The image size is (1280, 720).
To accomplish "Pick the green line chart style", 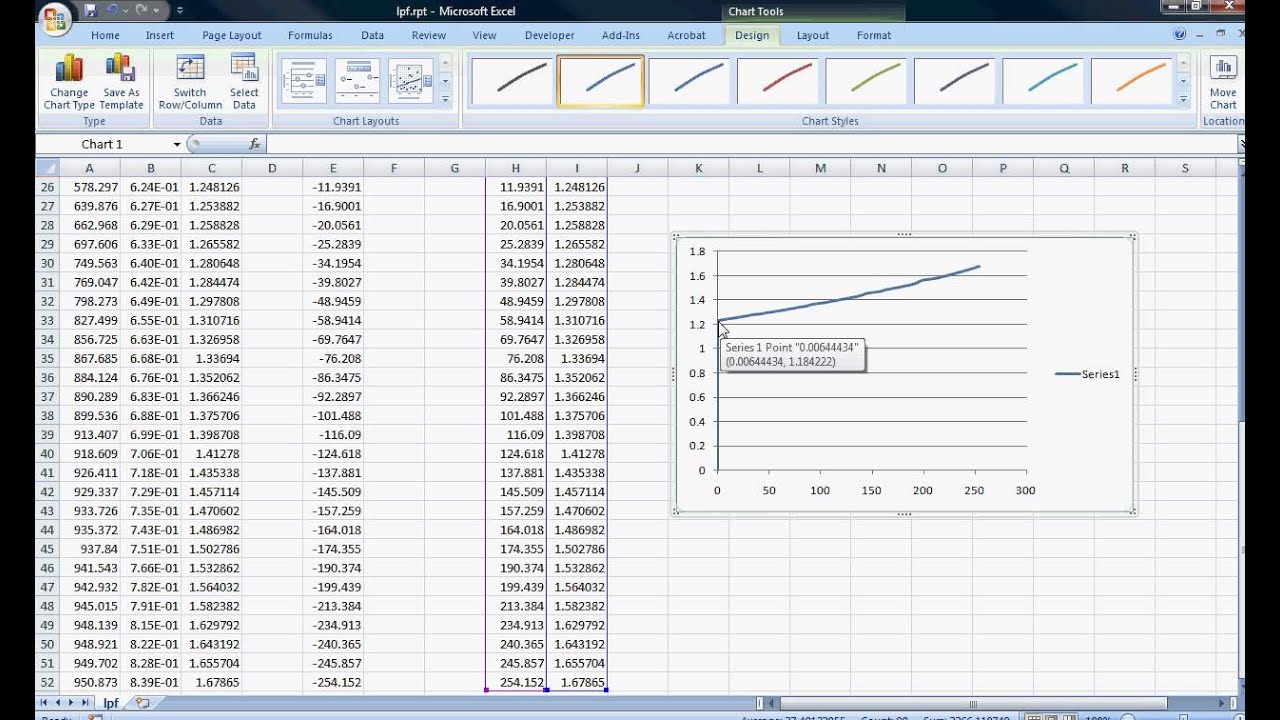I will [867, 80].
